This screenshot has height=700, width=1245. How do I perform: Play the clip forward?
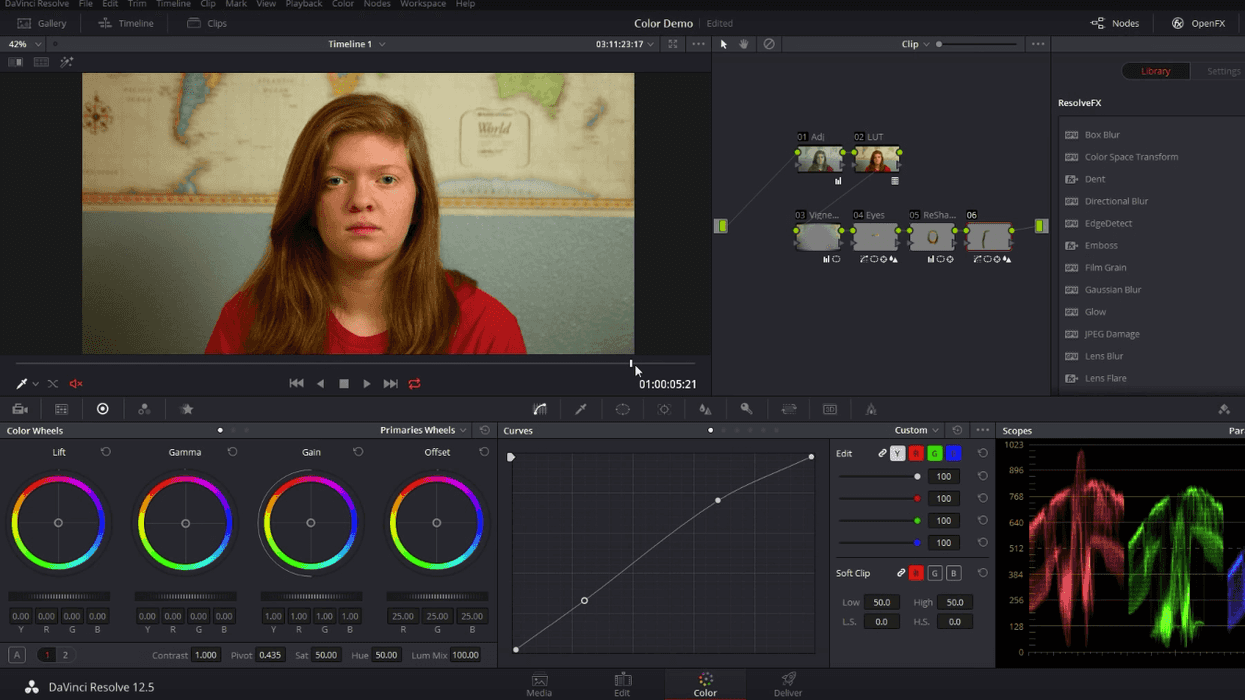click(367, 384)
